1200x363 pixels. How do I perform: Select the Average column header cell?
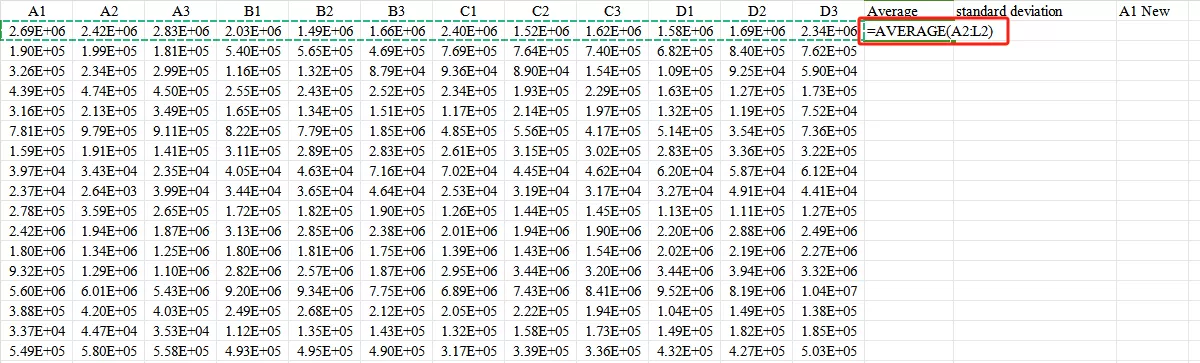pos(908,11)
